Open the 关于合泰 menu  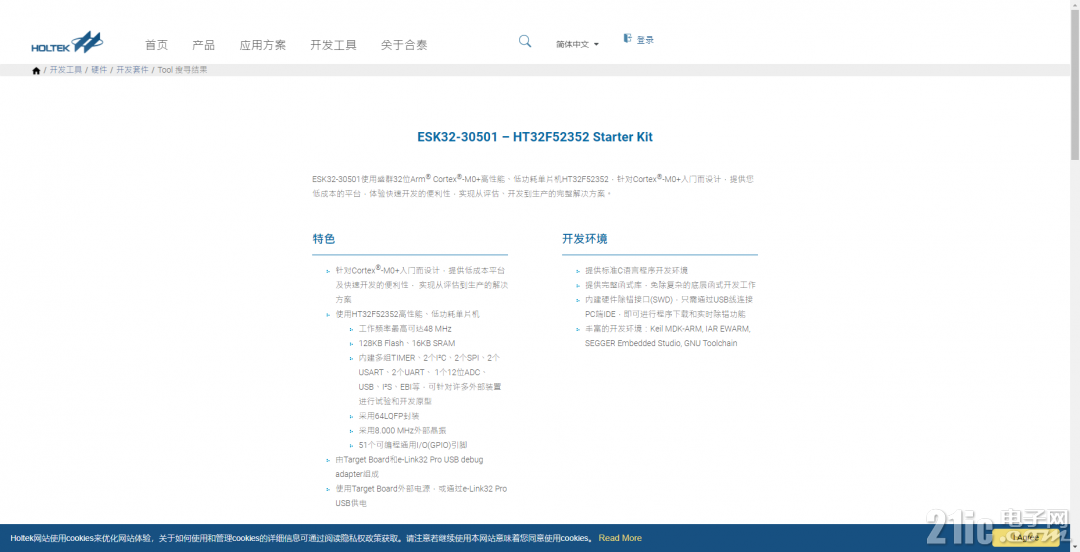[404, 45]
